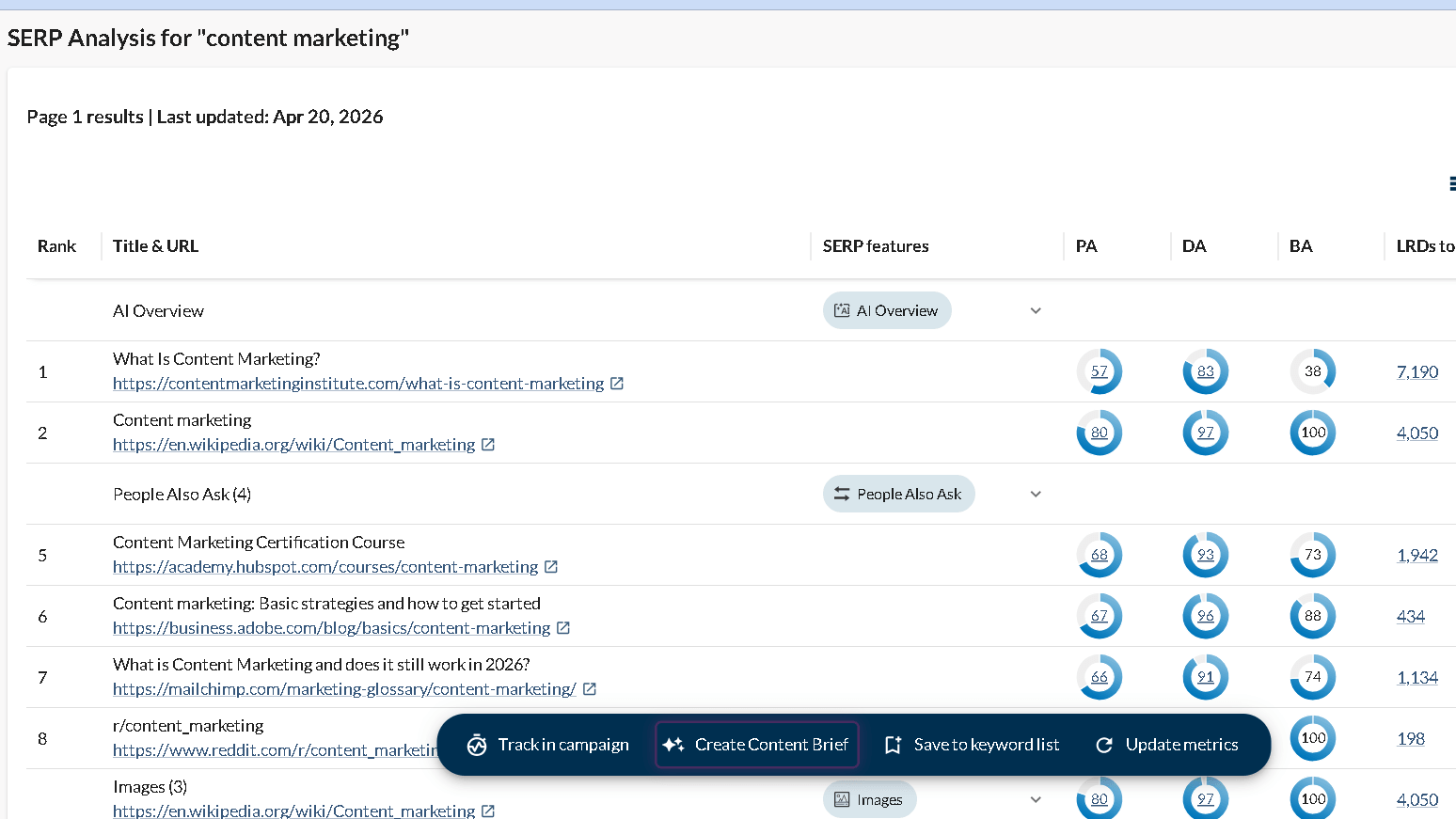The height and width of the screenshot is (819, 1456).
Task: Click the 7,190 LRDs link for rank 1
Action: 1417,371
